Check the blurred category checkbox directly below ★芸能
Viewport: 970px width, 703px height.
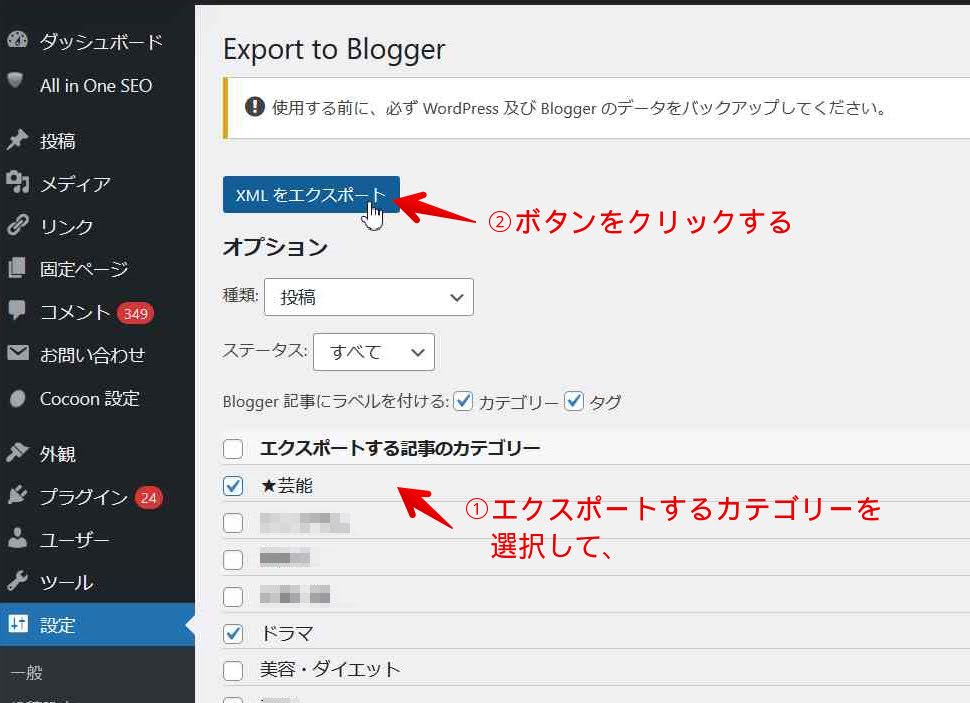(x=233, y=522)
